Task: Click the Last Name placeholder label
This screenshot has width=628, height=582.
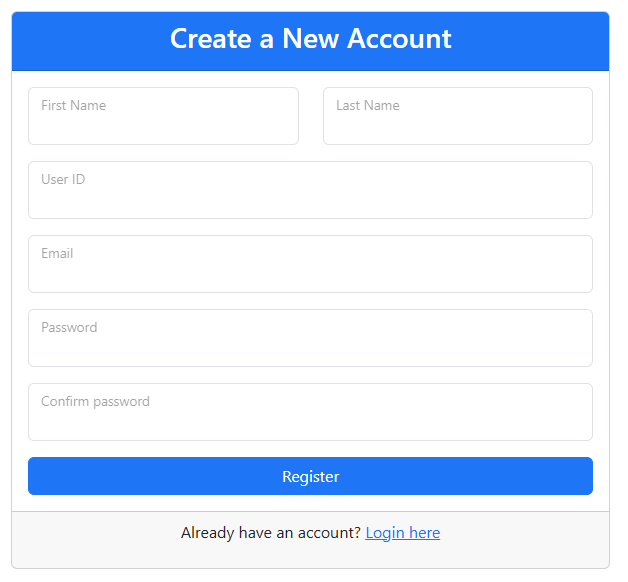Action: (367, 105)
